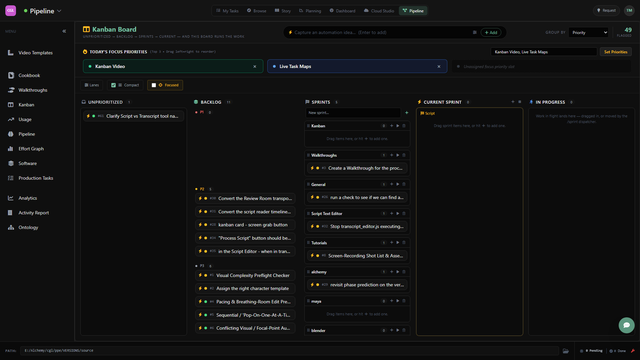Click the Analytics sidebar icon
Screen dimensions: 640x360
(x=11, y=198)
